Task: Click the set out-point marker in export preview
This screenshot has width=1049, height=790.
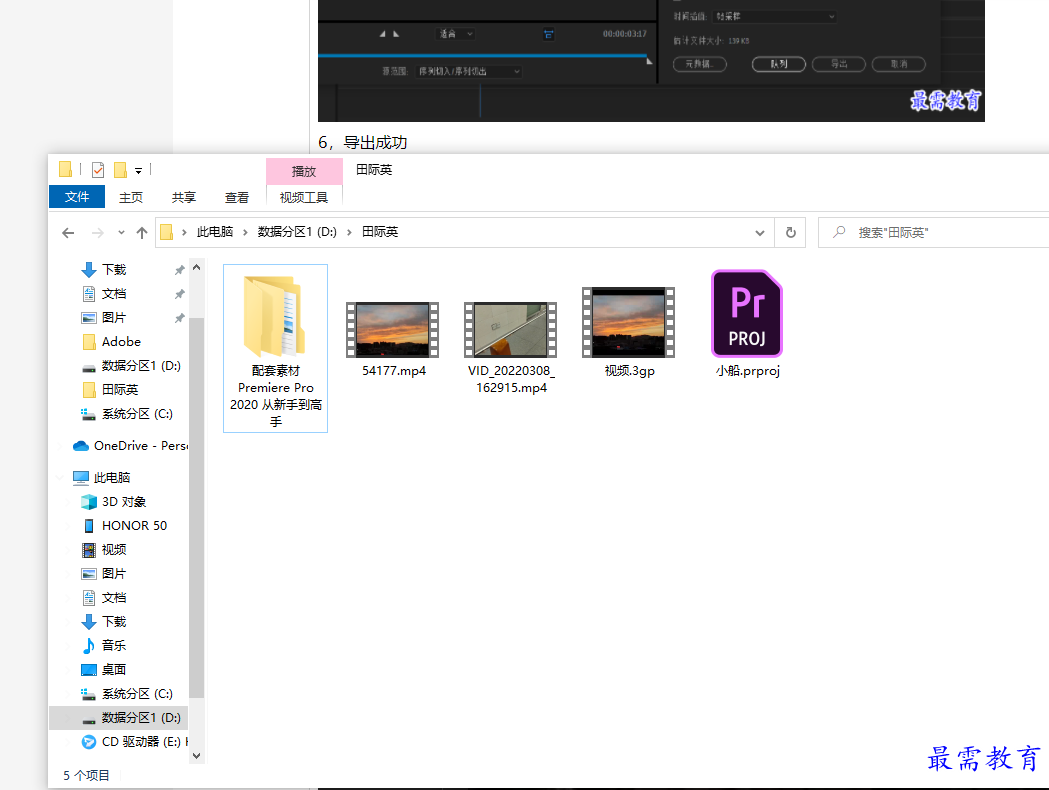Action: click(x=396, y=33)
